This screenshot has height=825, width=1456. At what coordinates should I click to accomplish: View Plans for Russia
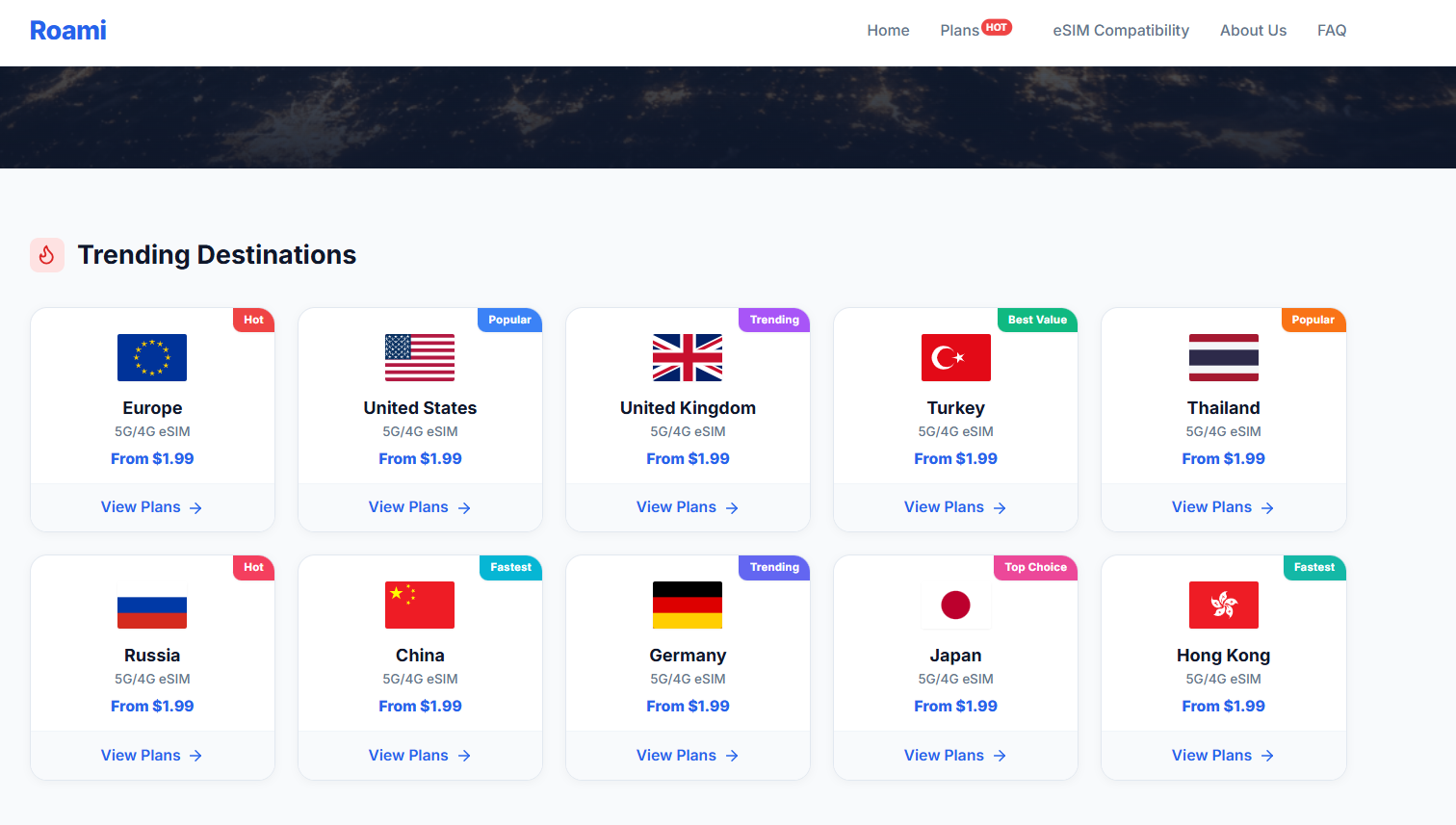[x=152, y=756]
